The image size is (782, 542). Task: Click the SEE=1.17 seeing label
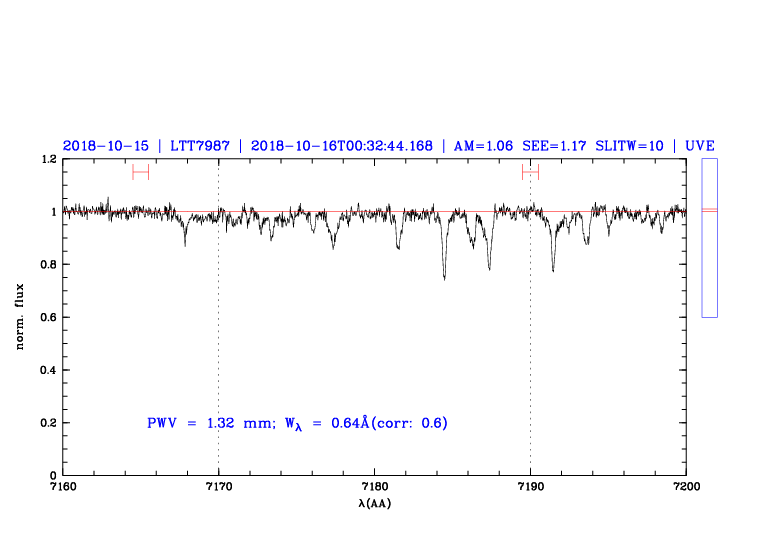coord(555,146)
